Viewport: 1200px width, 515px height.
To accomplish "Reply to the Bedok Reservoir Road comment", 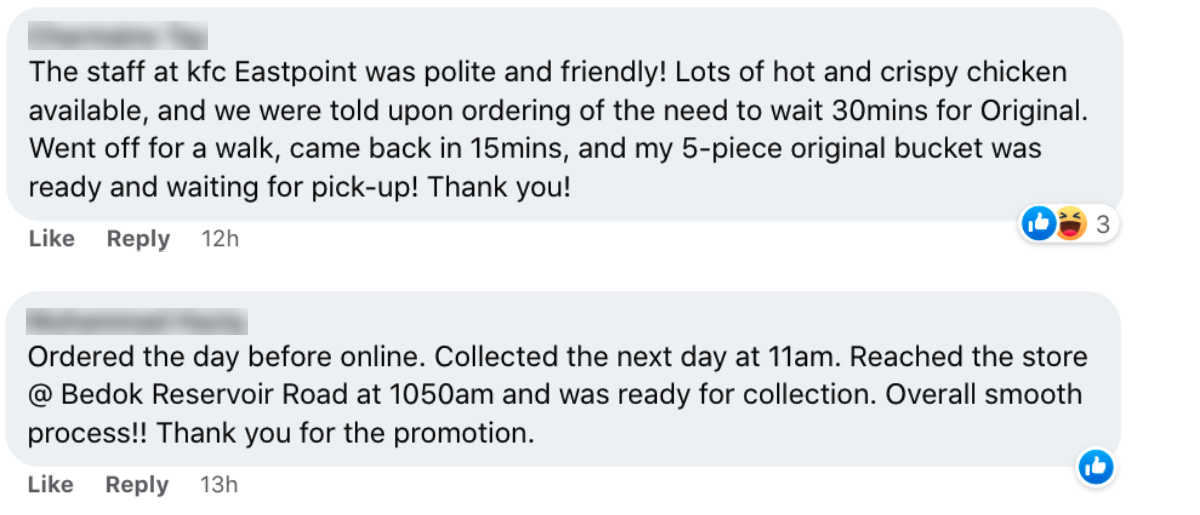I will click(x=138, y=485).
